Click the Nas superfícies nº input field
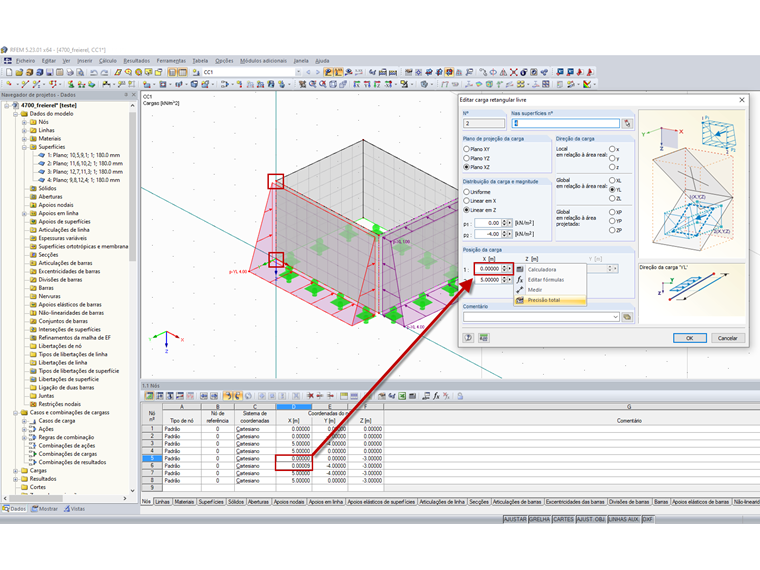760x570 pixels. [566, 124]
